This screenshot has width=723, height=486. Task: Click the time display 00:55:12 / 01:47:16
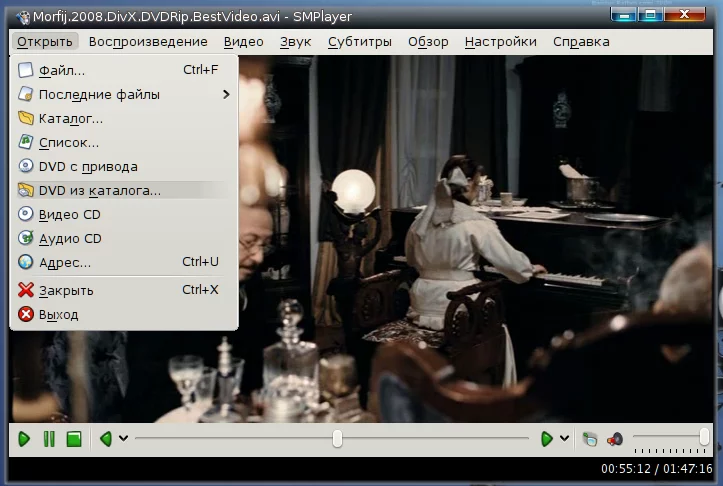pos(657,469)
